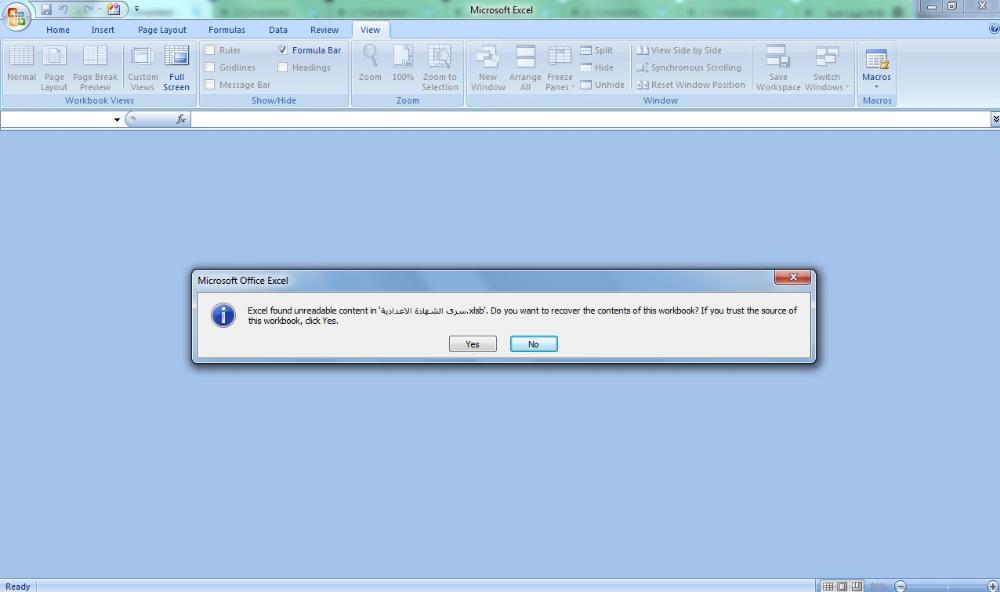Image resolution: width=1000 pixels, height=592 pixels.
Task: Click Save Workspace
Action: [x=778, y=68]
